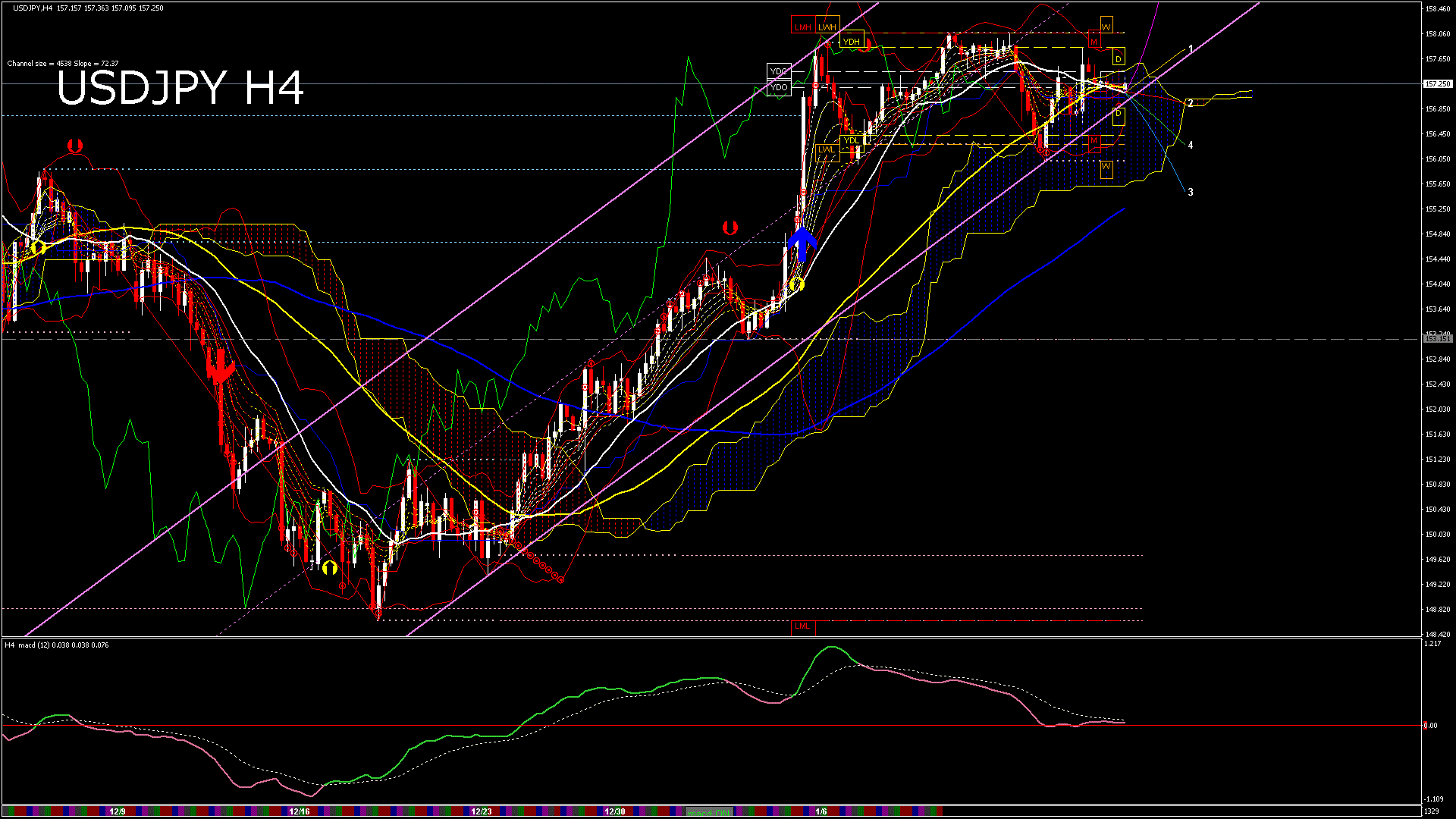This screenshot has width=1456, height=819.
Task: Click the YDO yesterday open label
Action: [x=778, y=88]
